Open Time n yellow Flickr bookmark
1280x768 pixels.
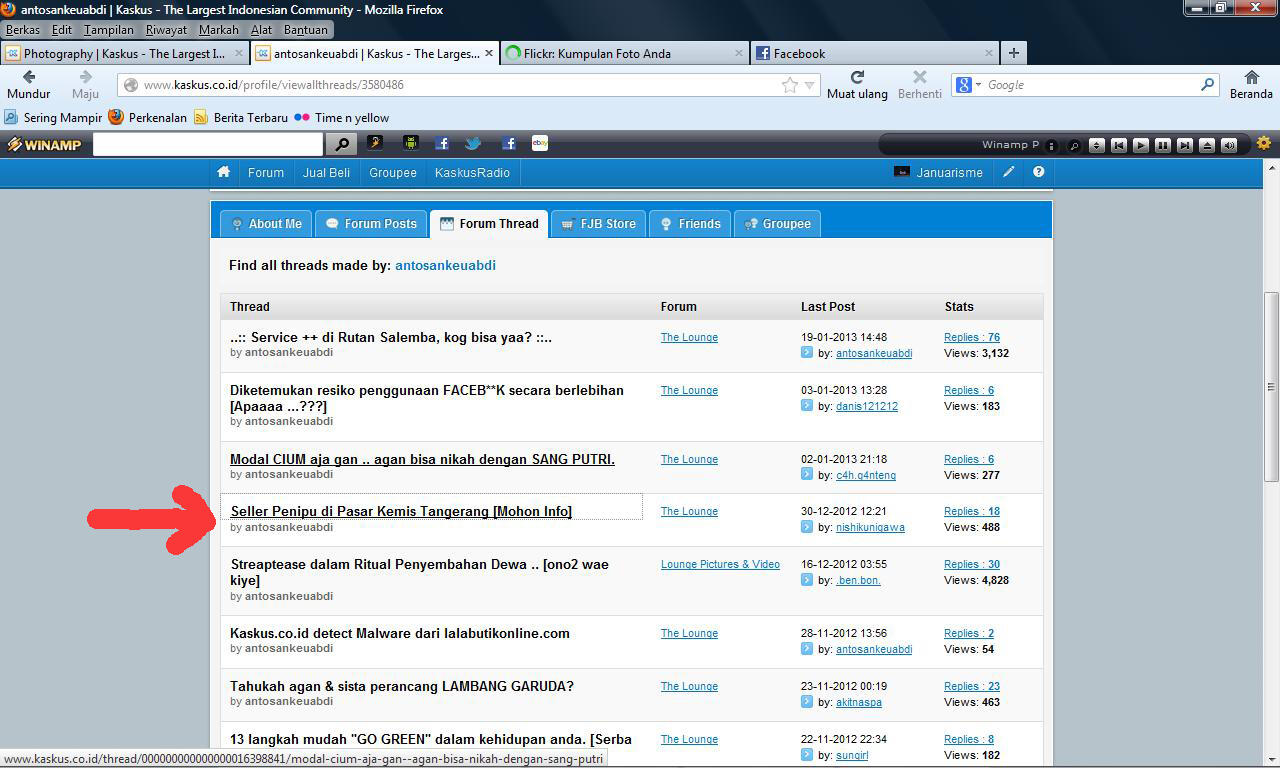click(x=342, y=117)
